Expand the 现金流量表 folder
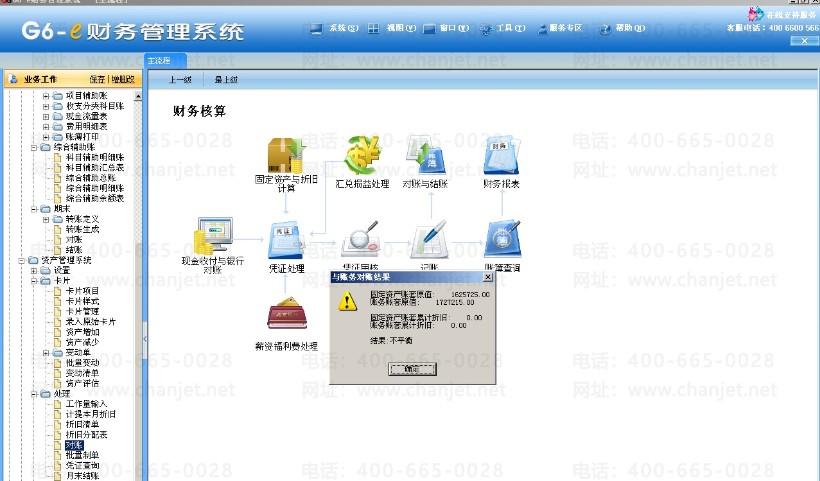The height and width of the screenshot is (481, 820). click(46, 117)
